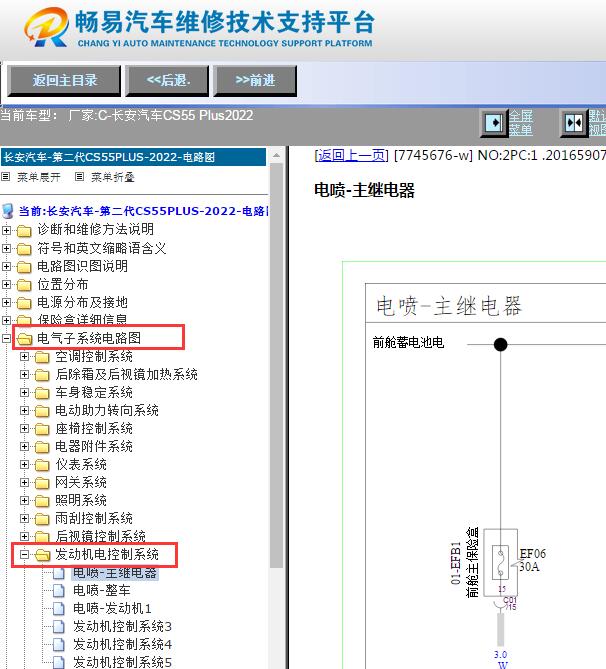The width and height of the screenshot is (606, 669).
Task: Click the 符号和英文缩略语含义 folder icon
Action: click(x=24, y=249)
